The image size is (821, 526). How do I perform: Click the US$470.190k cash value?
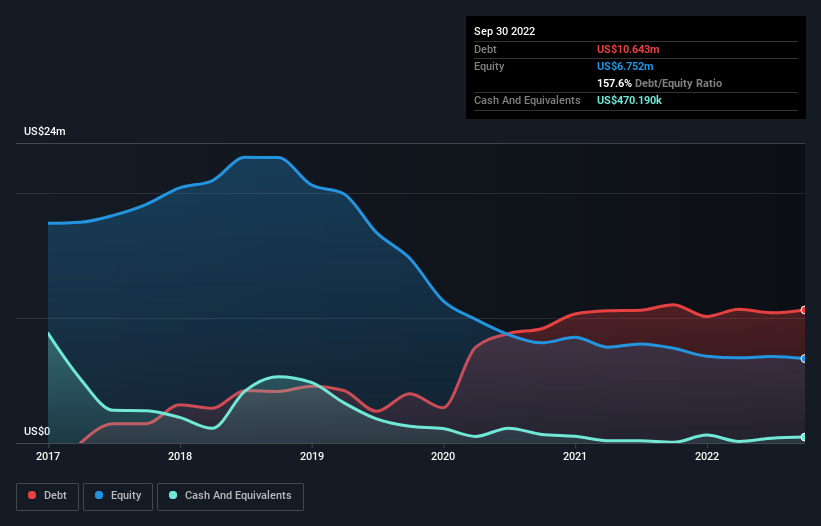[629, 100]
